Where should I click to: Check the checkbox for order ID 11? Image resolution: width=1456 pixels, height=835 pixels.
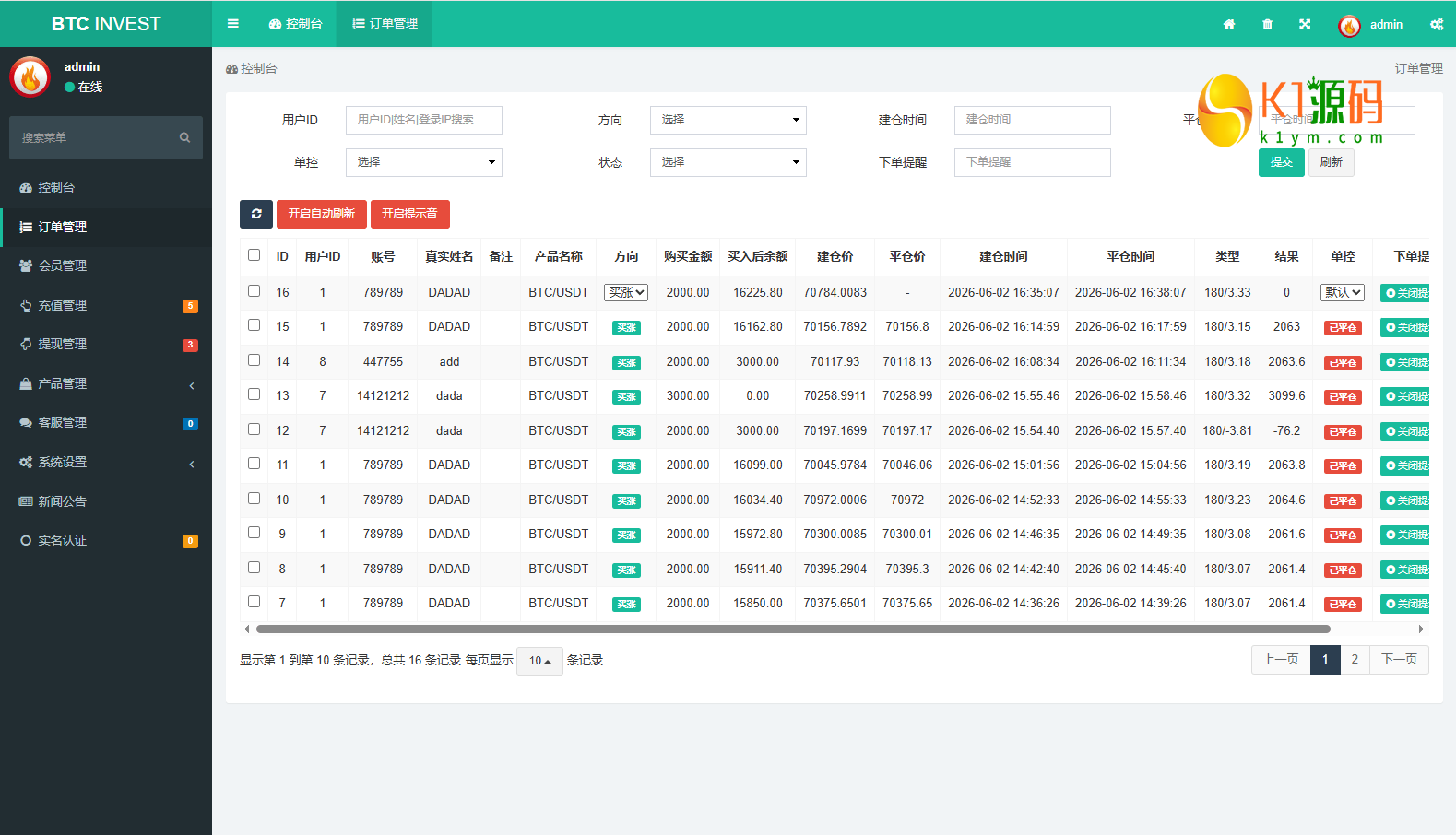tap(254, 464)
